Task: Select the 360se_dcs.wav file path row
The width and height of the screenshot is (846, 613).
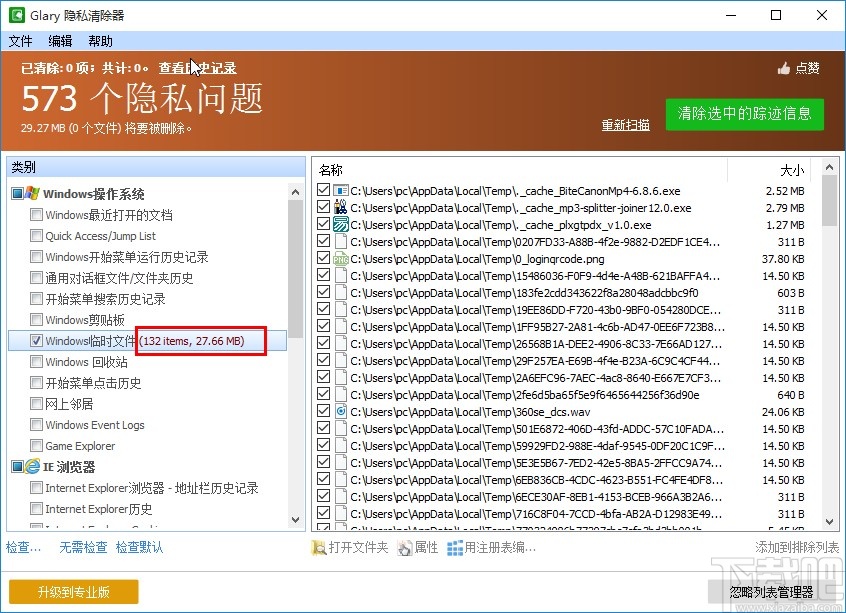Action: [x=470, y=412]
